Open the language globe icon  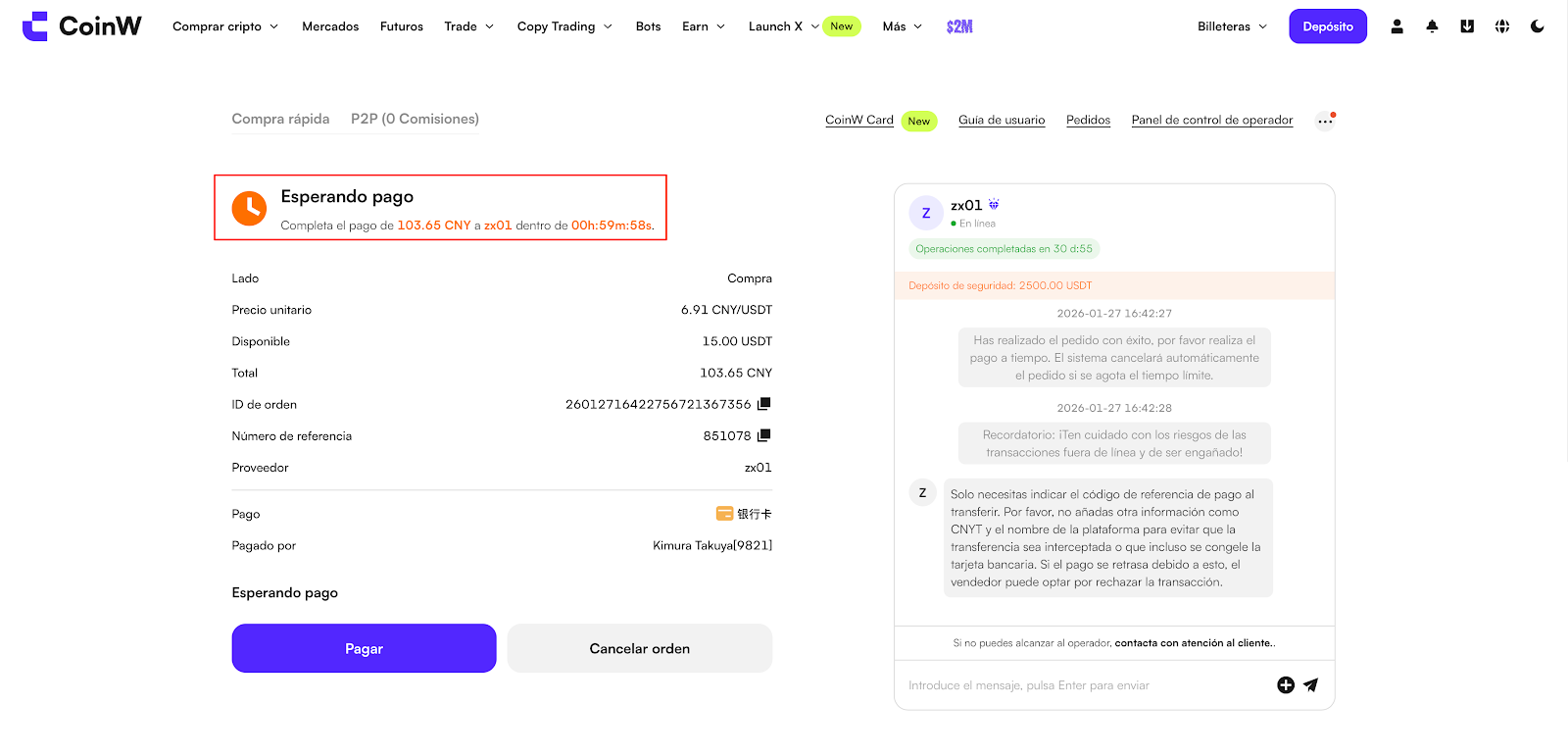click(x=1502, y=26)
